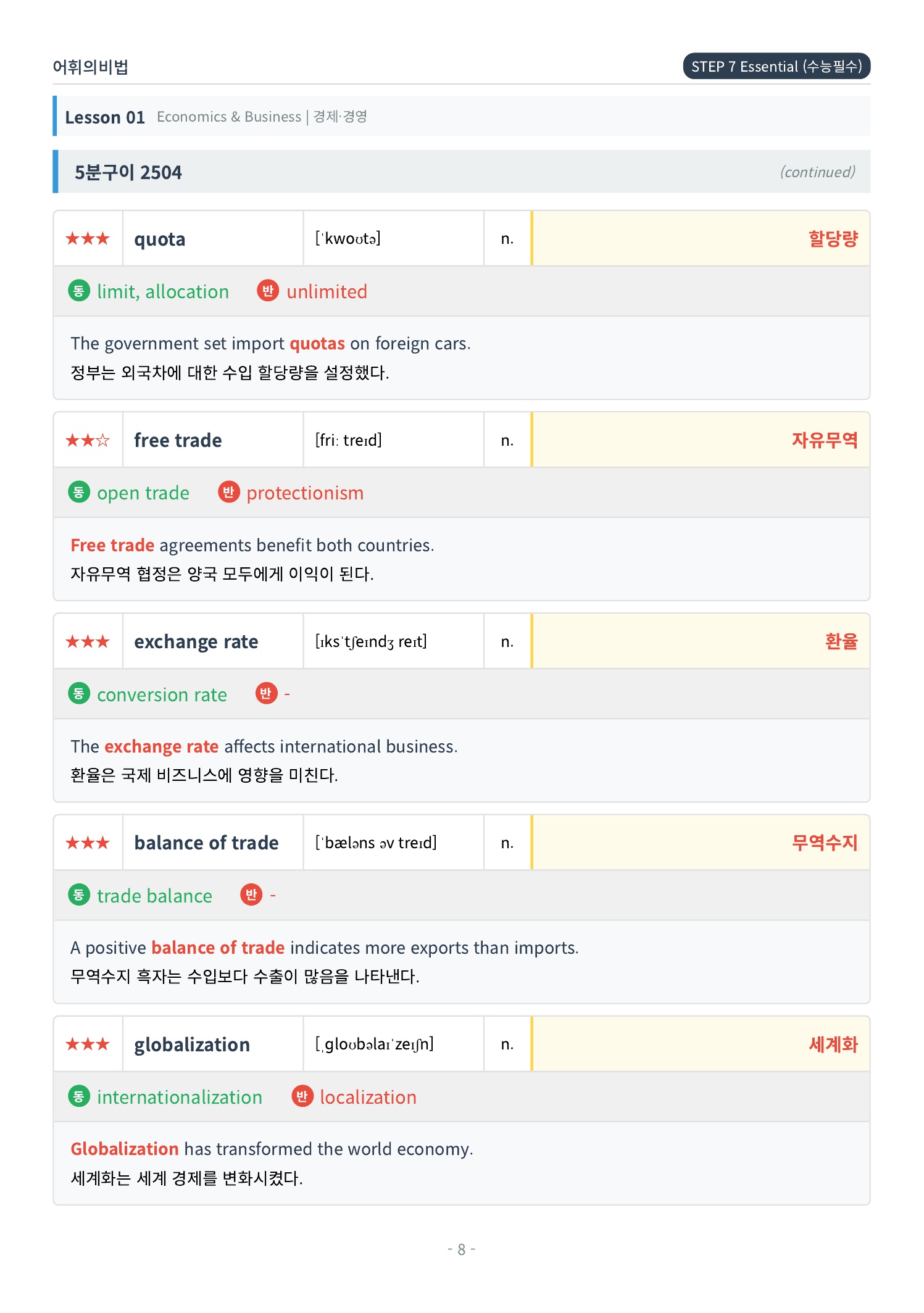Click the green synonym badge beside 'conversion rate'
Image resolution: width=924 pixels, height=1313 pixels.
click(78, 694)
